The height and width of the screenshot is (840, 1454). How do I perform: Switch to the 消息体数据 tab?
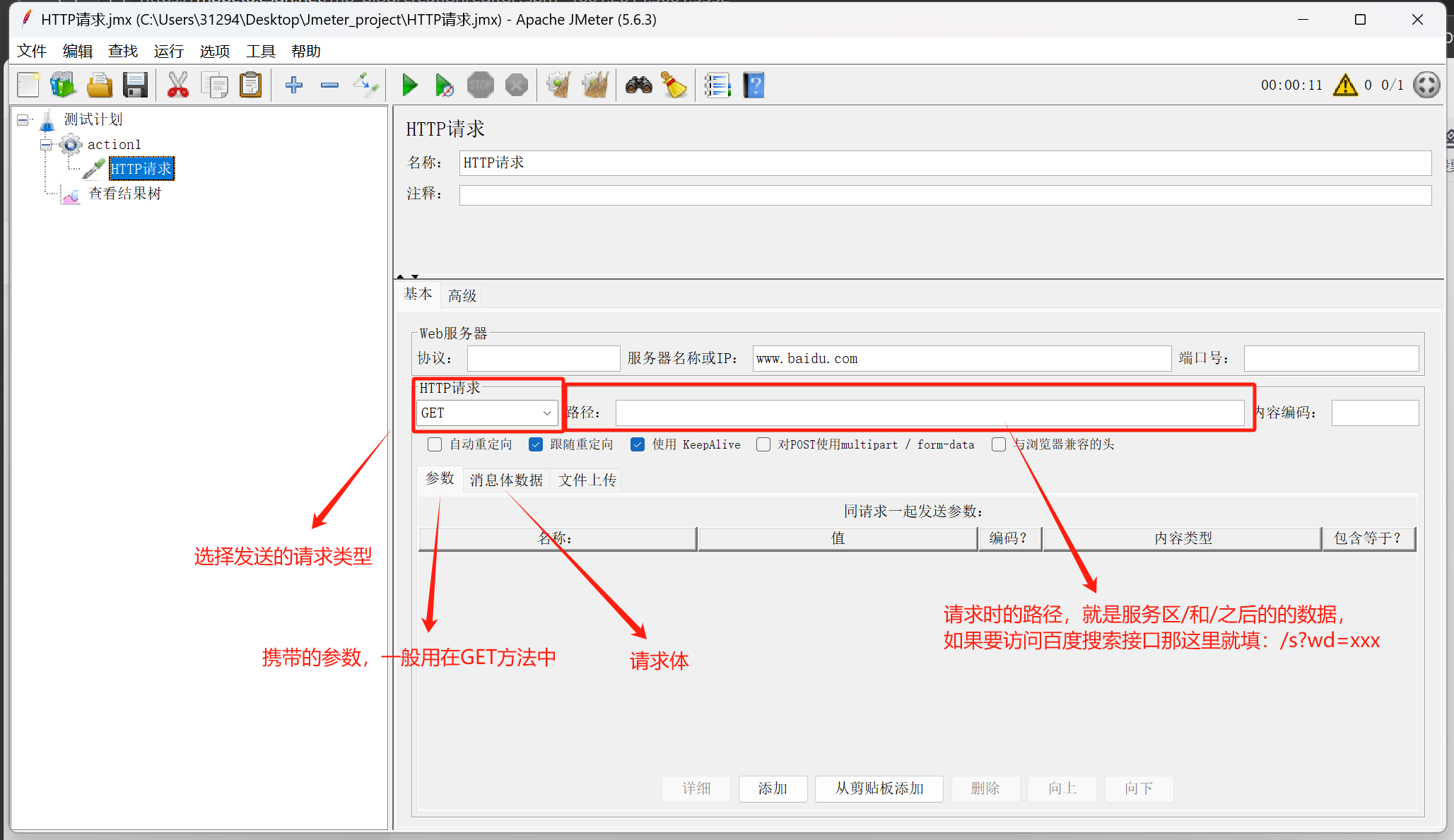point(506,480)
